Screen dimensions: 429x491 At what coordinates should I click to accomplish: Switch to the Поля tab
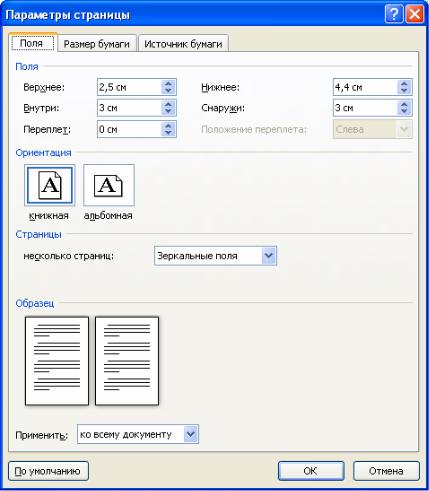click(x=32, y=43)
